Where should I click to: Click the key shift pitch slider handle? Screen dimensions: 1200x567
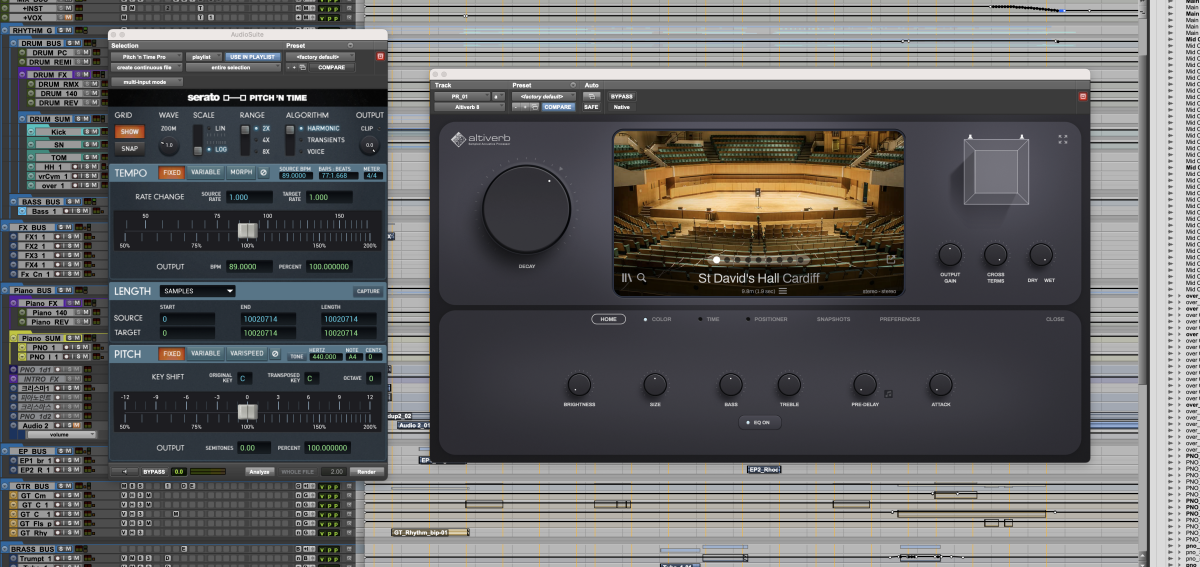click(x=247, y=412)
